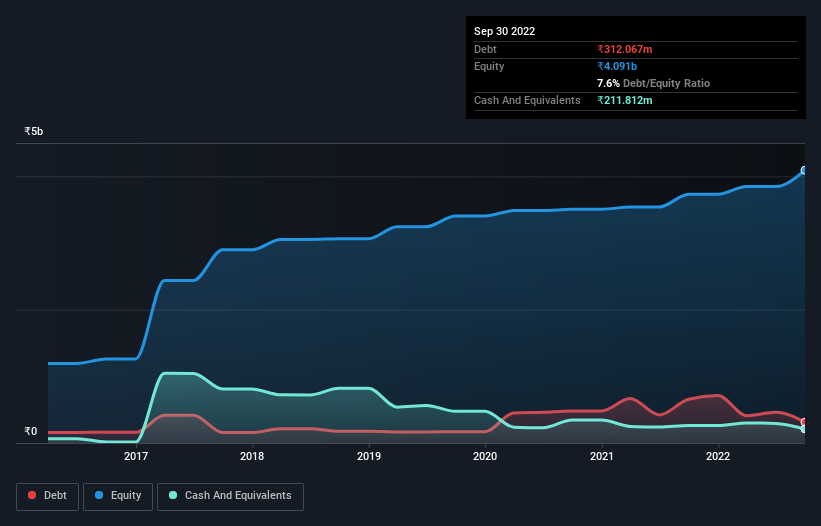Click the 2017 x-axis label

[136, 456]
